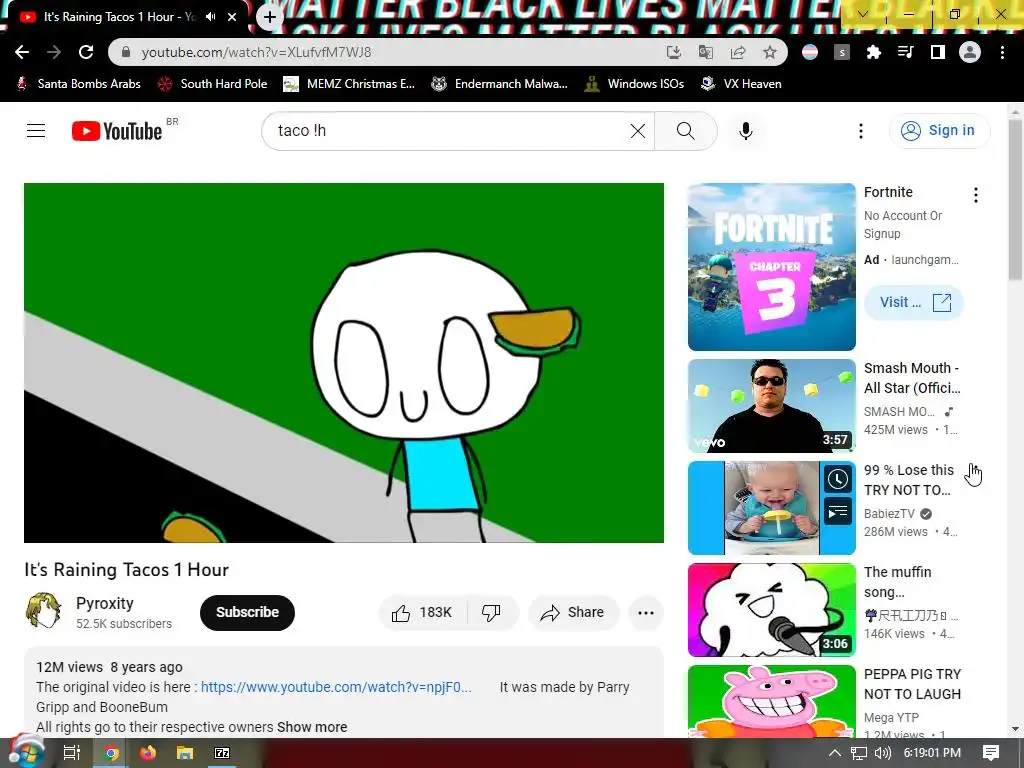This screenshot has height=768, width=1024.
Task: Open more actions ellipsis beside Share
Action: (x=646, y=613)
